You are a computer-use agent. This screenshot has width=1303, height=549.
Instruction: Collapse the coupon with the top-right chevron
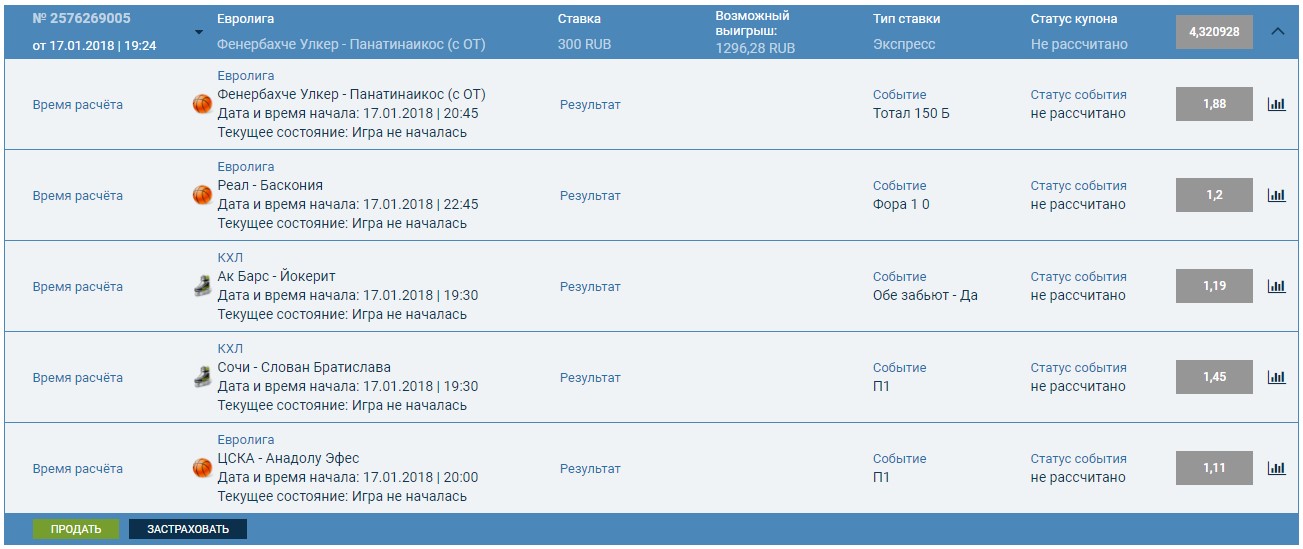click(1277, 31)
